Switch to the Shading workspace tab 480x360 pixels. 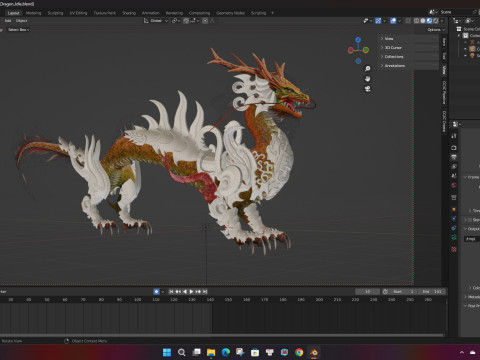coord(129,13)
